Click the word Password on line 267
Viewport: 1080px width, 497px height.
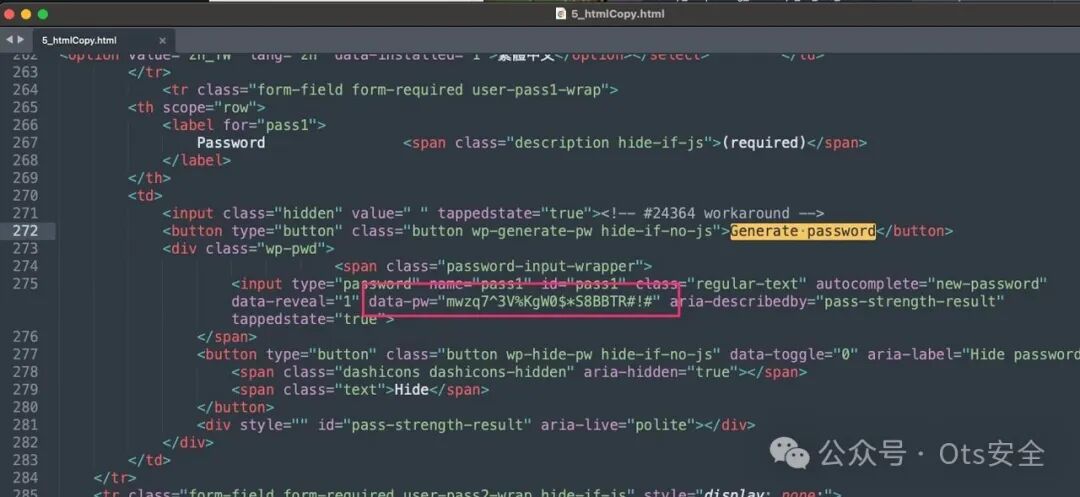click(231, 142)
